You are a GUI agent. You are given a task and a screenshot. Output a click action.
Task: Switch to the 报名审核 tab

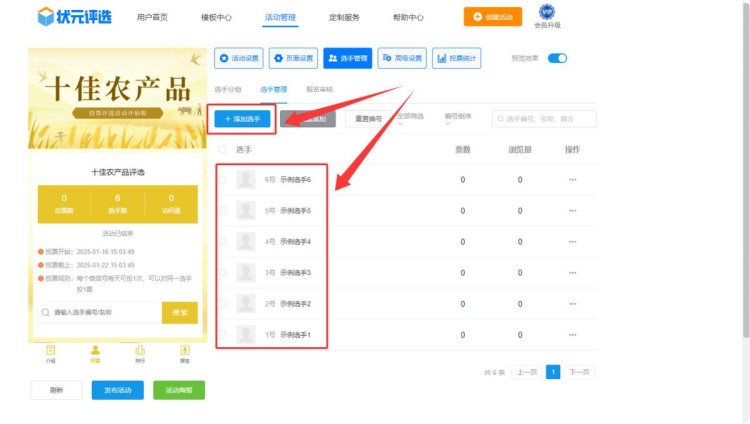pos(319,89)
